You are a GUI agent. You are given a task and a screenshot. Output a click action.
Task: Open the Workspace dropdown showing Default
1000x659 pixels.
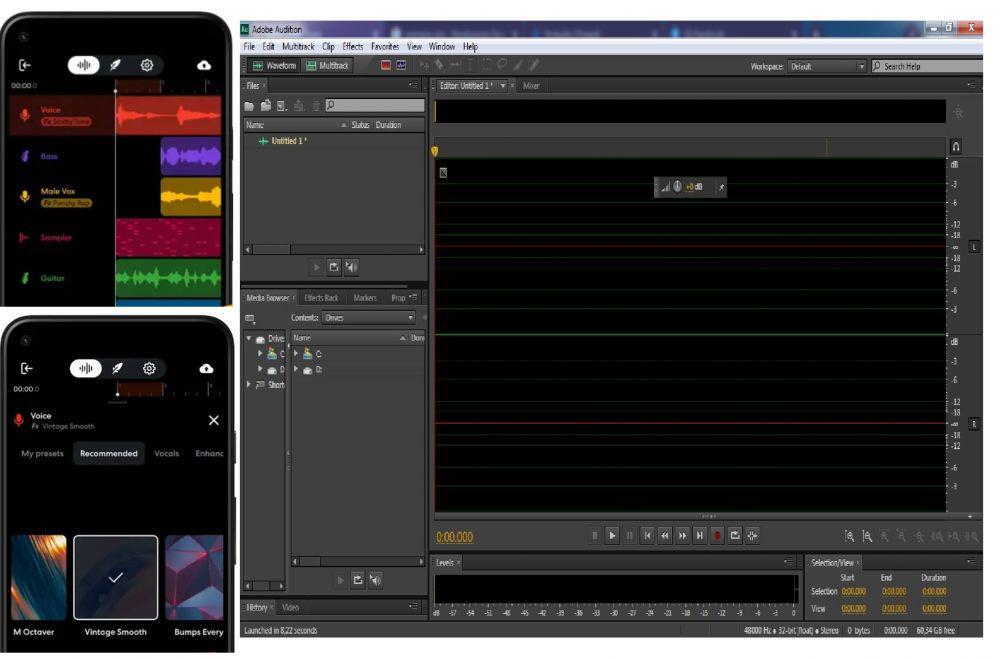pos(827,66)
